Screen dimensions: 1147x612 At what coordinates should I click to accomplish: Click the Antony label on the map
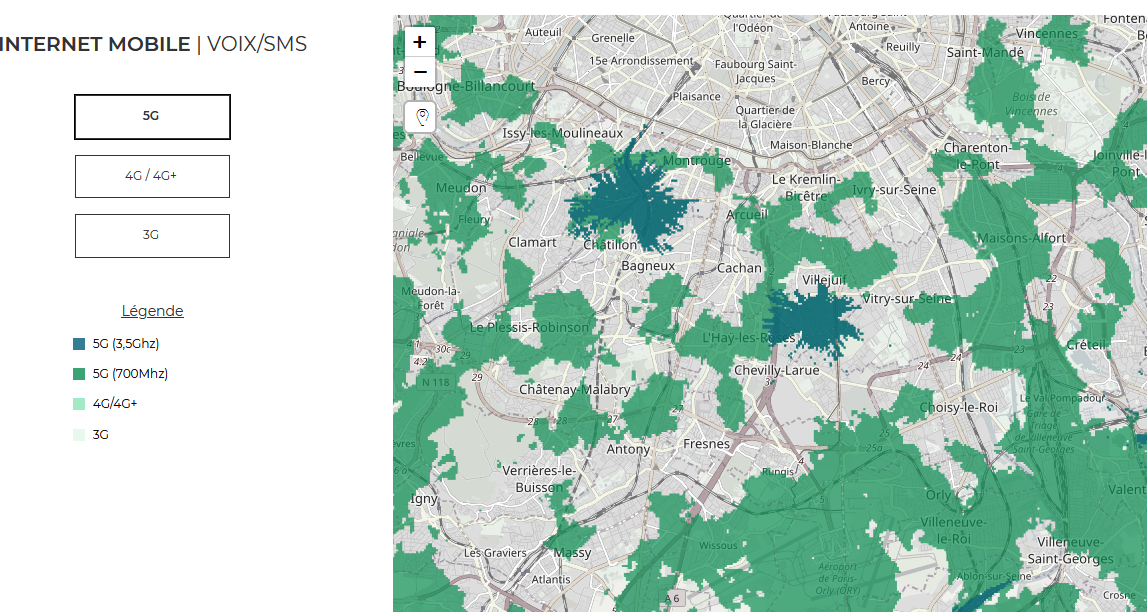pyautogui.click(x=628, y=449)
